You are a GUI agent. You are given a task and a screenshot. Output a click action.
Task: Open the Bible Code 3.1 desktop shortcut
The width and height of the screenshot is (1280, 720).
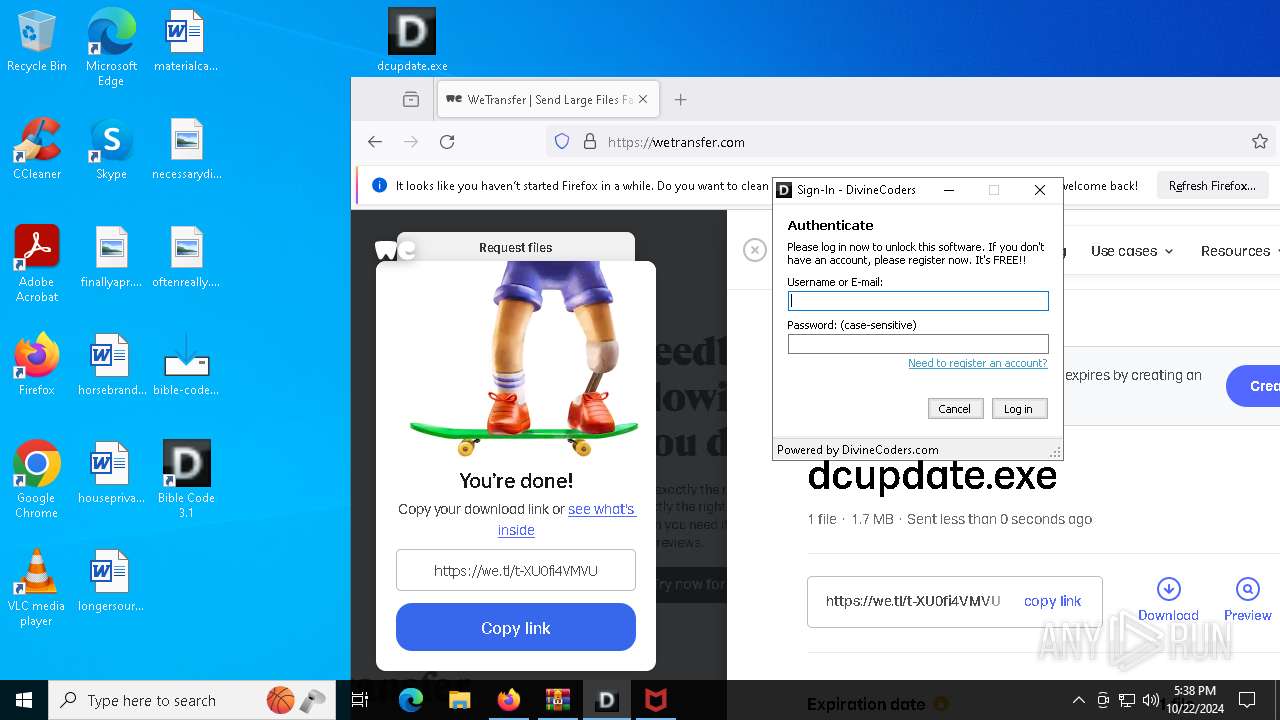pyautogui.click(x=186, y=480)
